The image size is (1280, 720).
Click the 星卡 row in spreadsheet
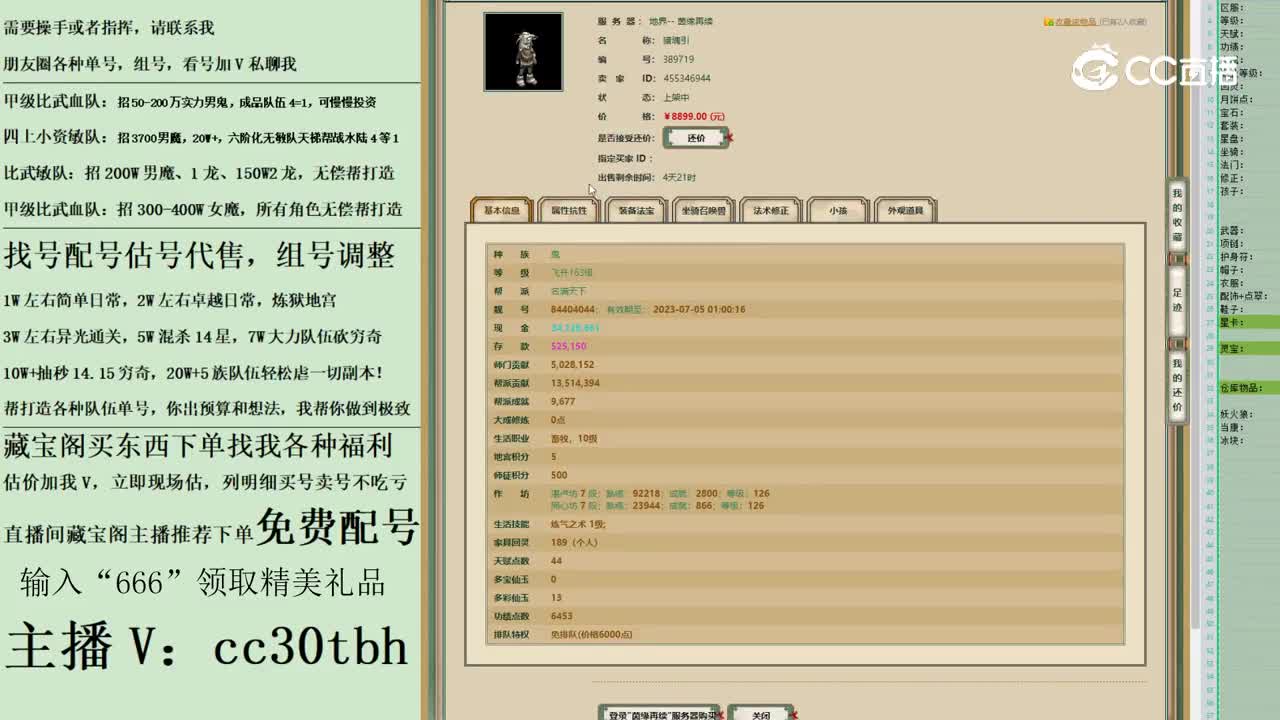click(1249, 322)
